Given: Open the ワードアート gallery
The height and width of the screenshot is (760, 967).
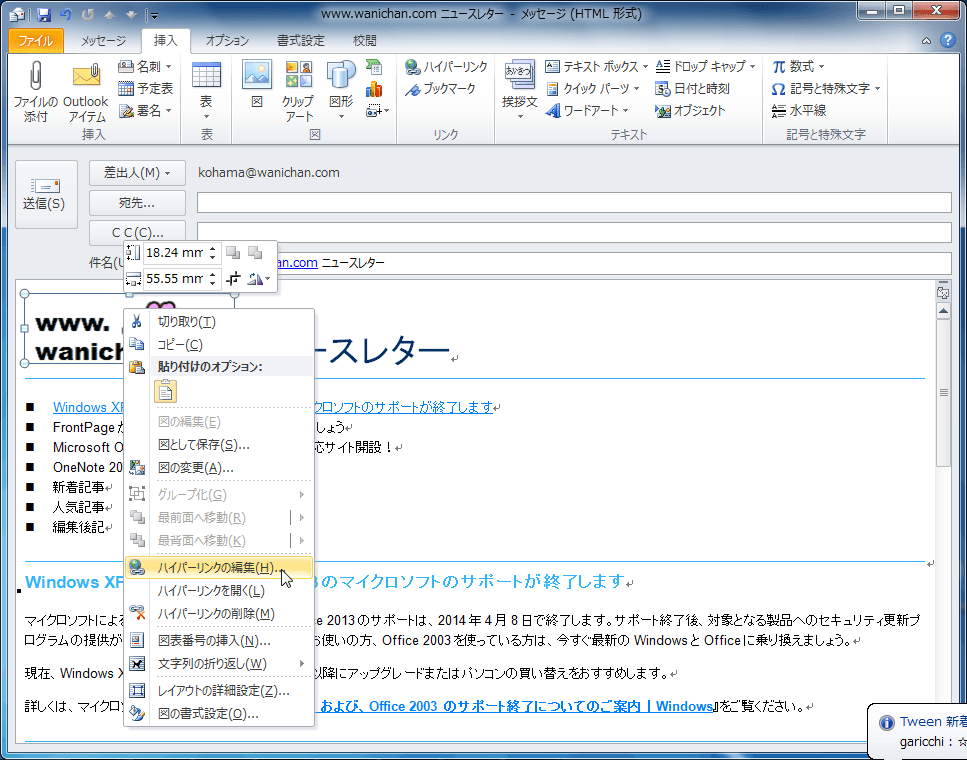Looking at the screenshot, I should coord(587,110).
